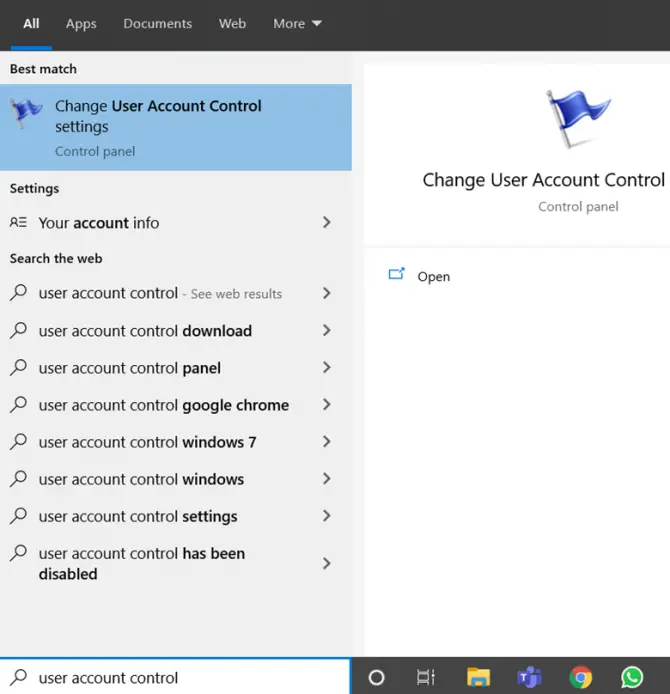Click search icon beside 'See web results'
Viewport: 670px width, 694px height.
(19, 293)
